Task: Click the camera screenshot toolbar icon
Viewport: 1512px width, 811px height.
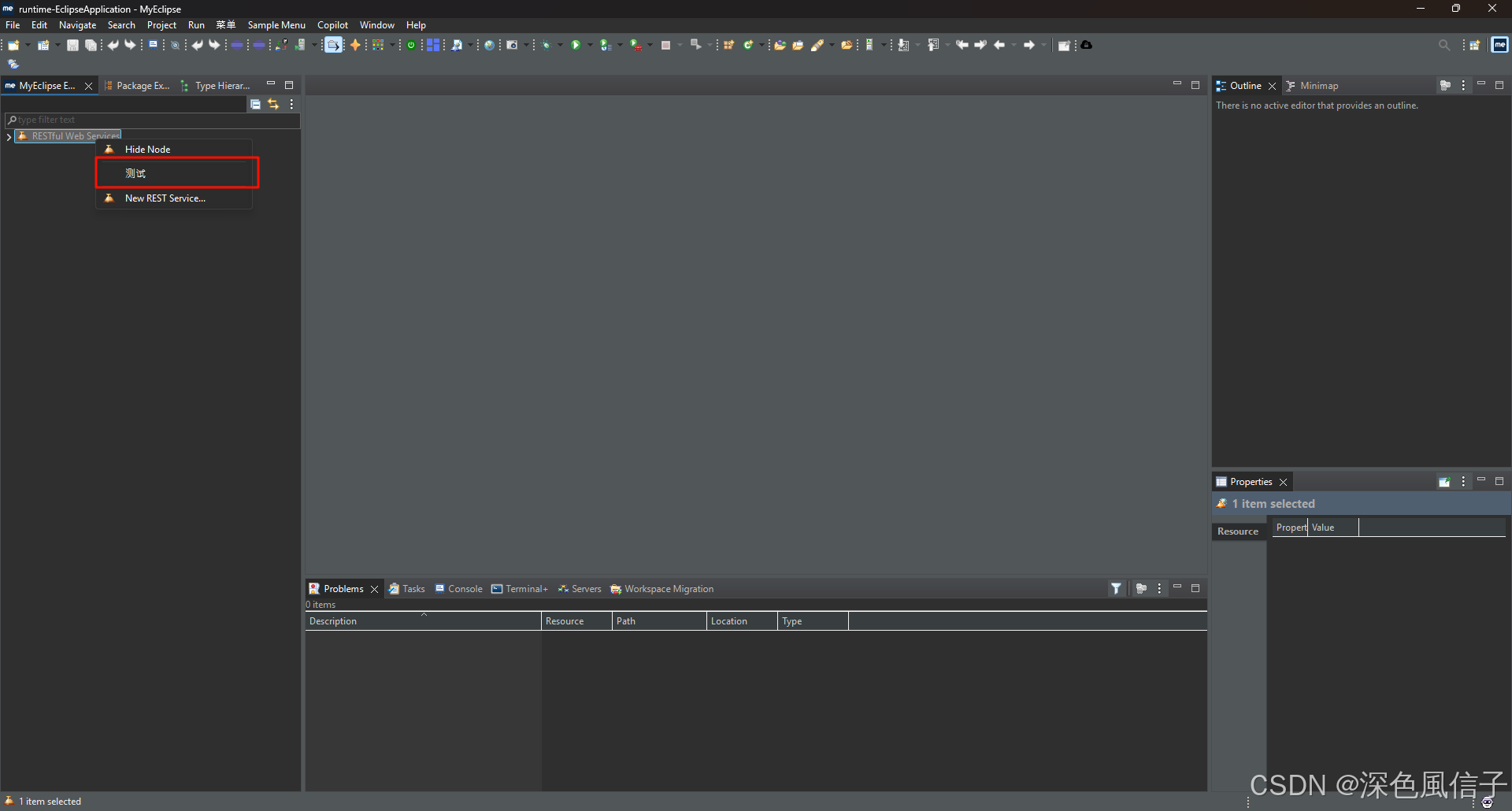Action: click(512, 45)
